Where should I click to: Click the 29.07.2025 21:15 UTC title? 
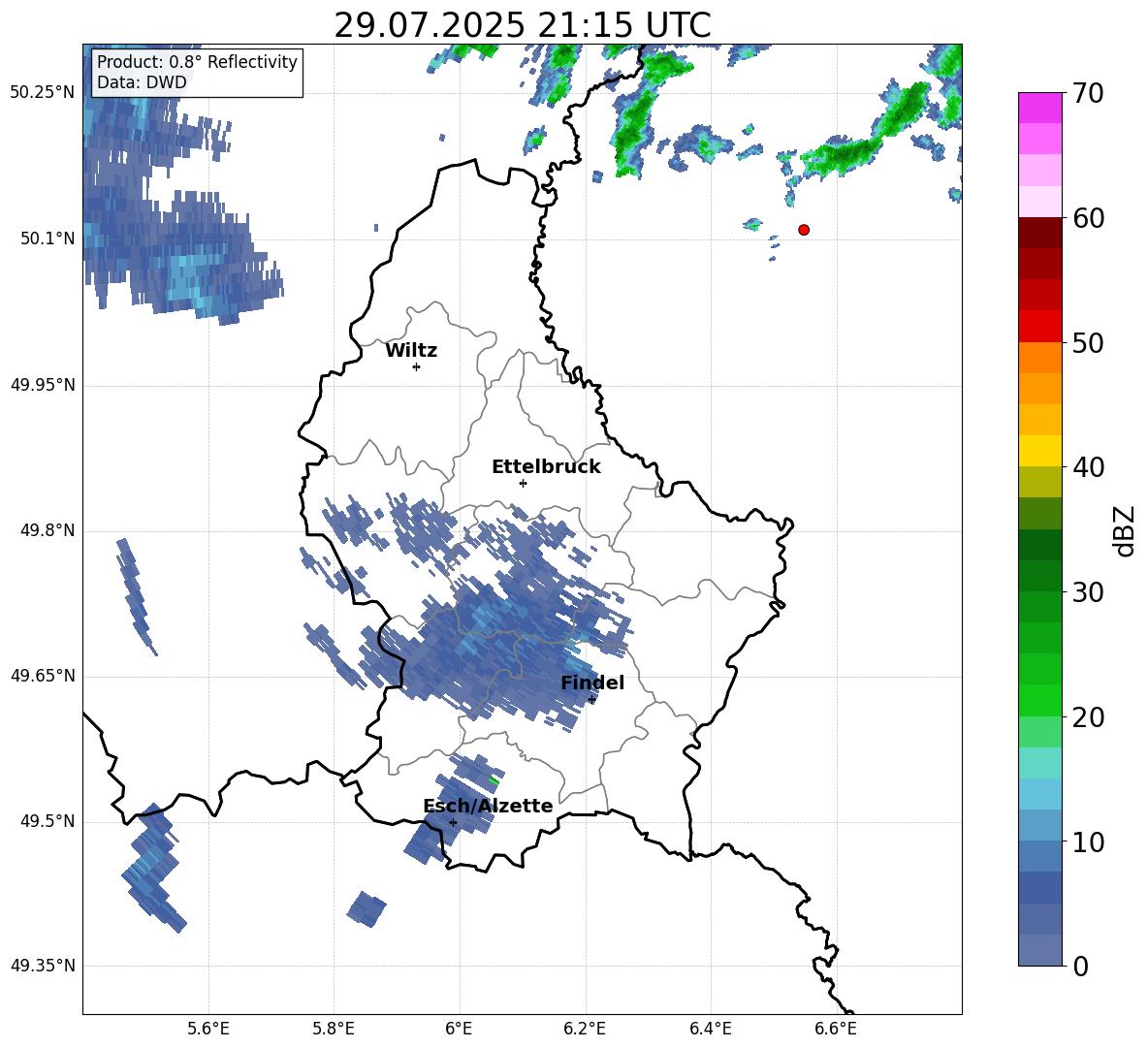point(522,25)
